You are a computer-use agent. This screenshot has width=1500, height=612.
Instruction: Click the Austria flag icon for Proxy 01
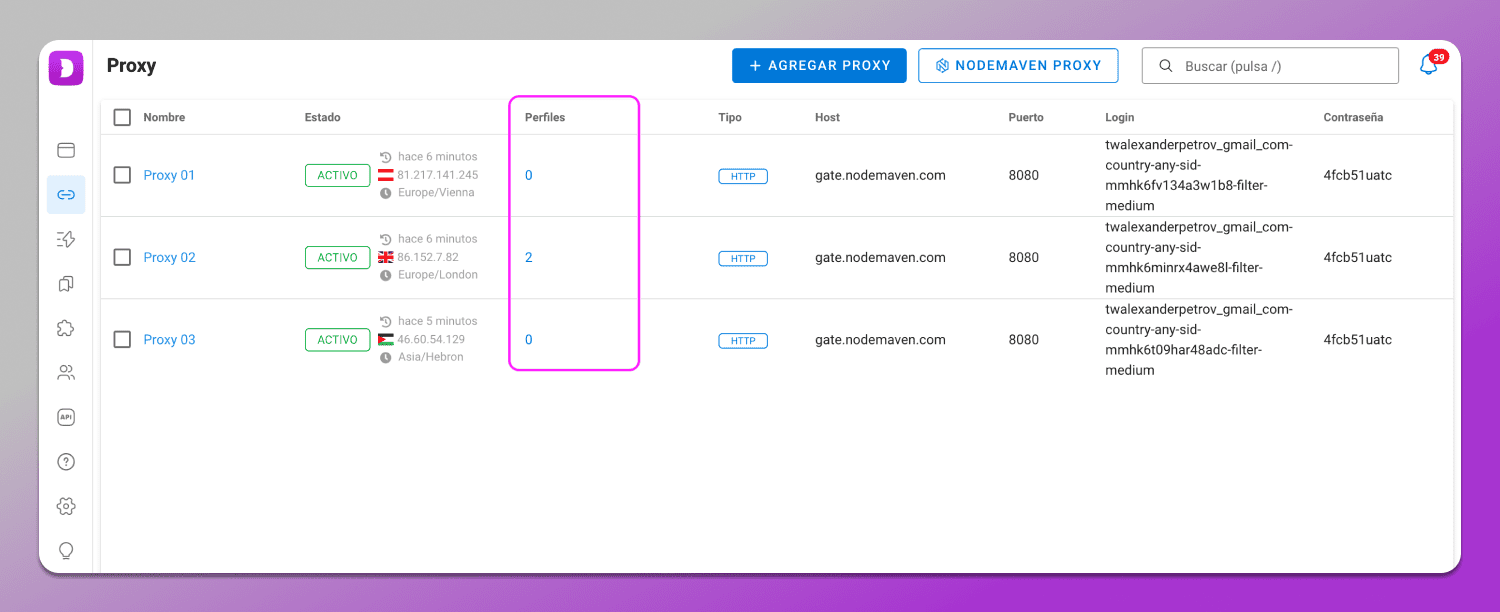385,175
